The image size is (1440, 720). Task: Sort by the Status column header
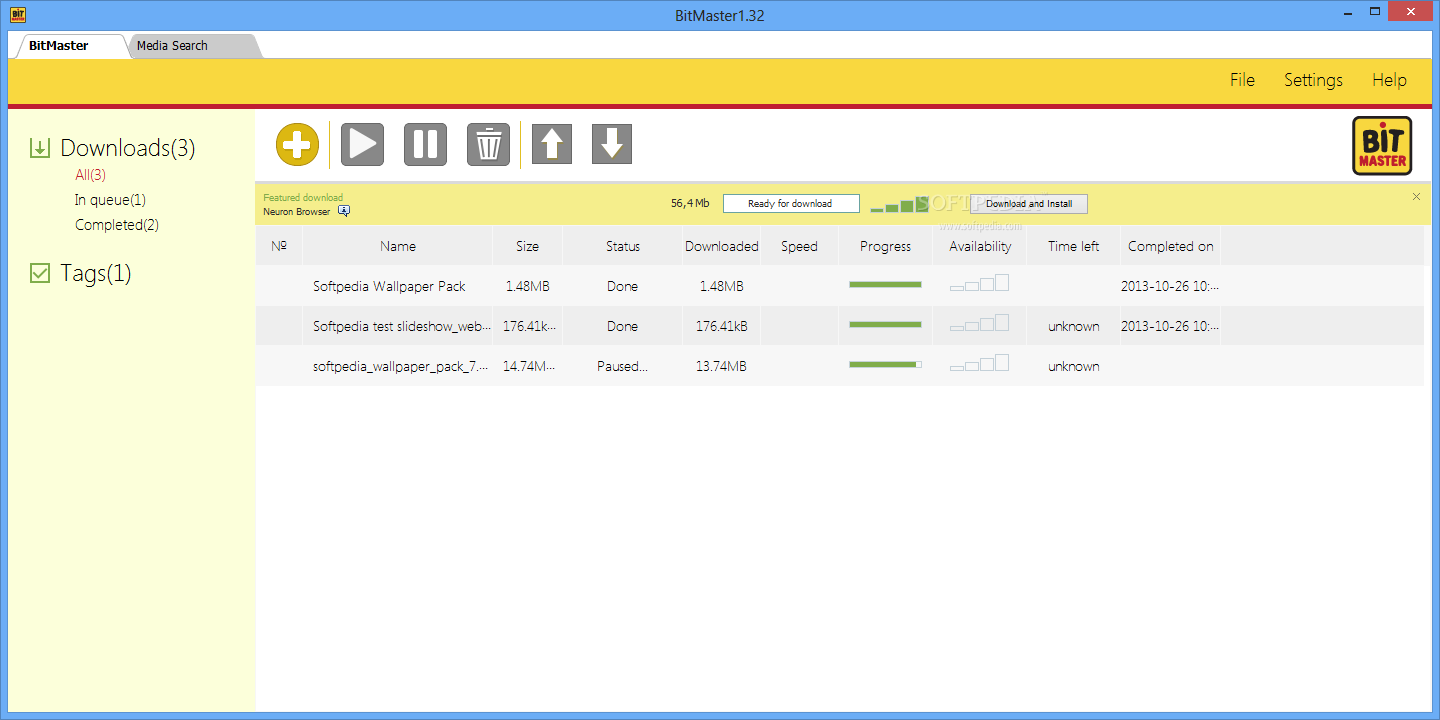623,246
